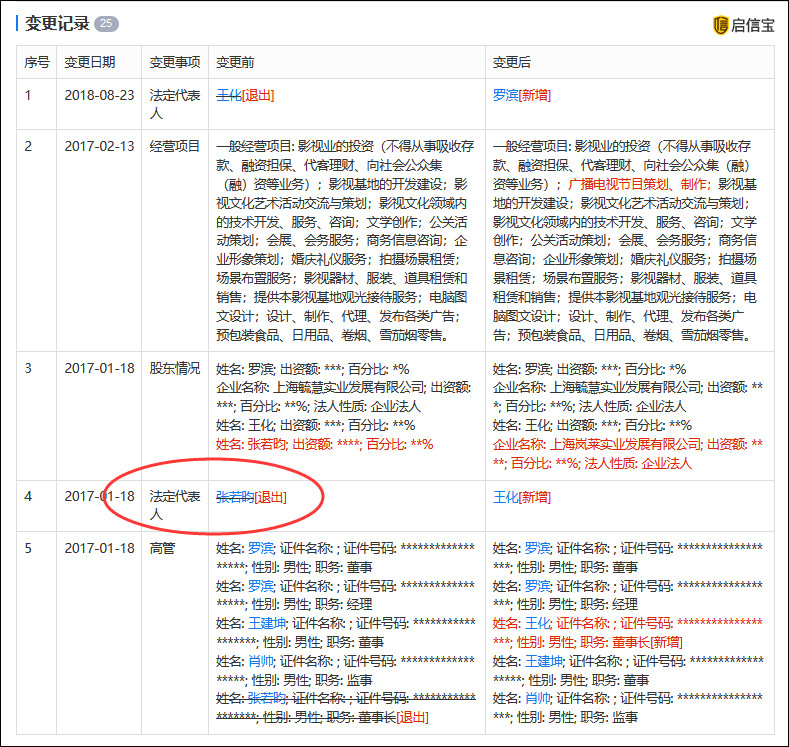This screenshot has width=789, height=747.
Task: Open the 肖帅 link in the 变更前 column of row 5
Action: (x=261, y=660)
